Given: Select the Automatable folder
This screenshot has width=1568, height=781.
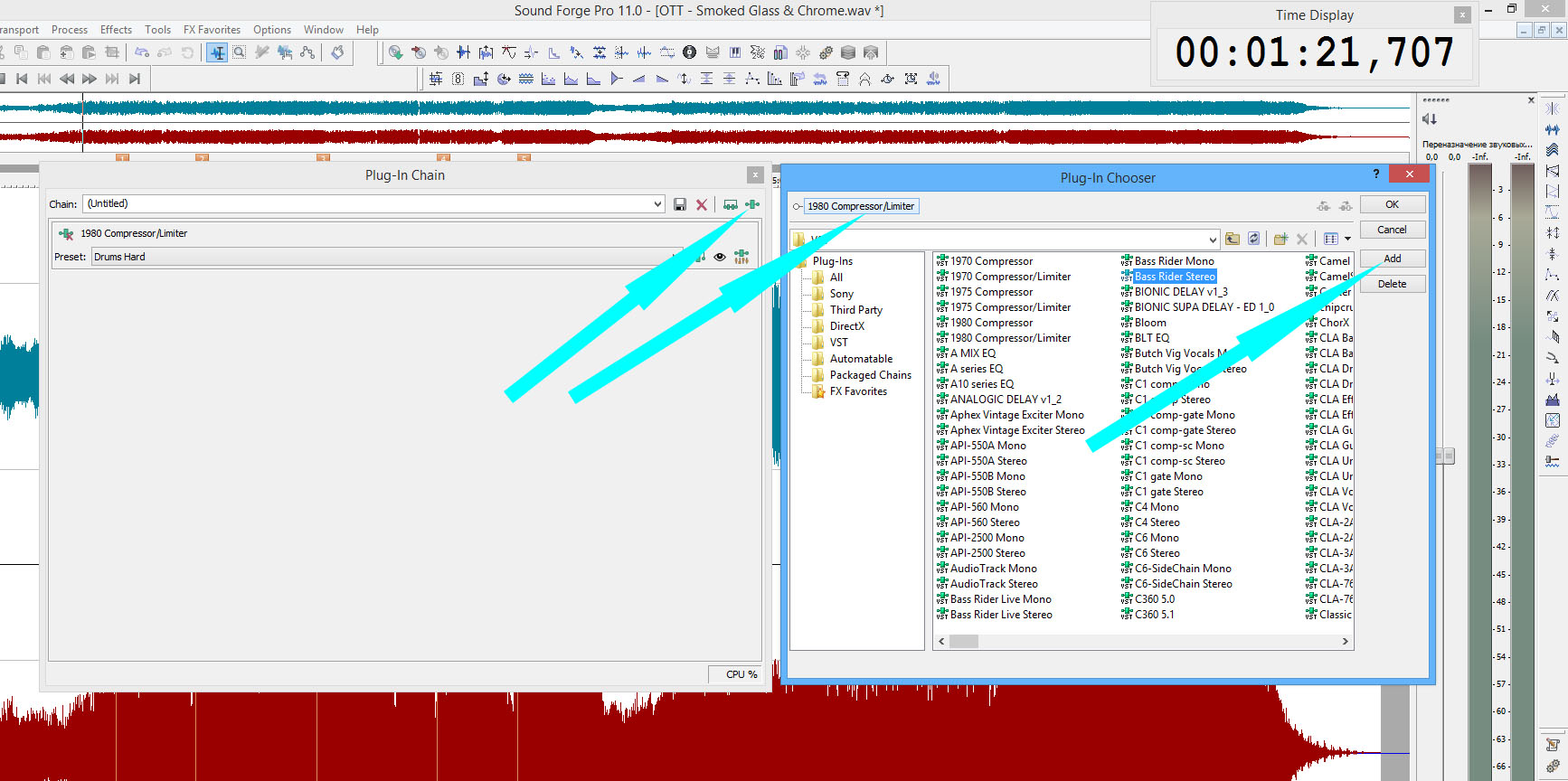Looking at the screenshot, I should pos(861,359).
